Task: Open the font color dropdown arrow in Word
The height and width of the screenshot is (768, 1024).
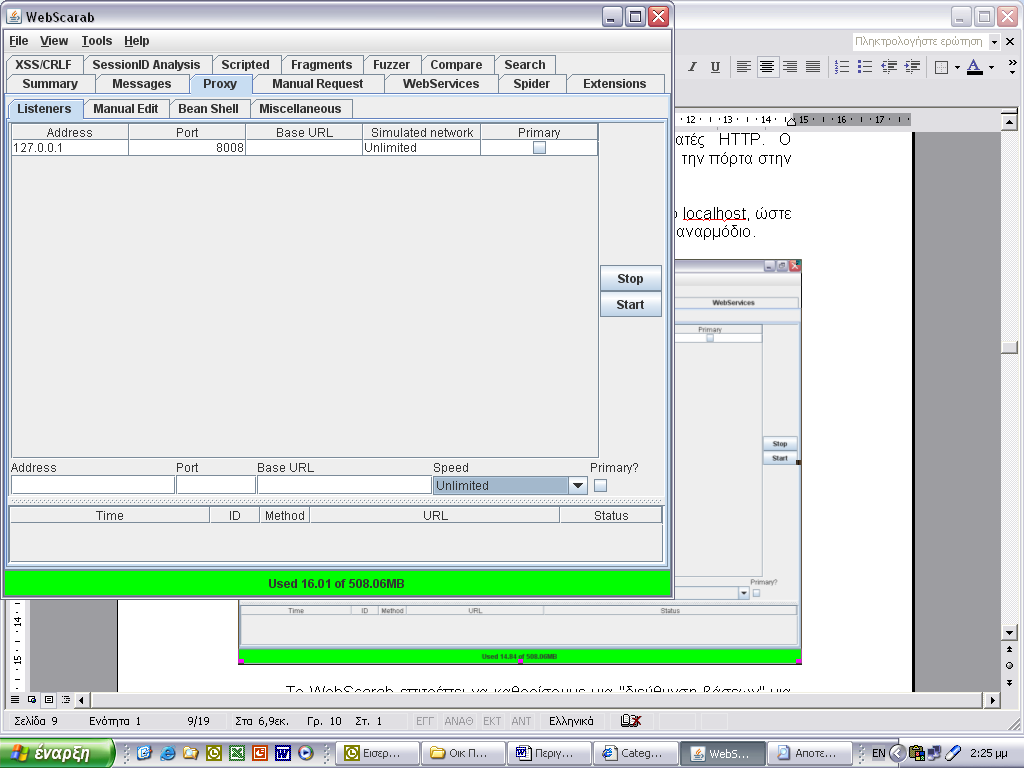Action: click(991, 67)
